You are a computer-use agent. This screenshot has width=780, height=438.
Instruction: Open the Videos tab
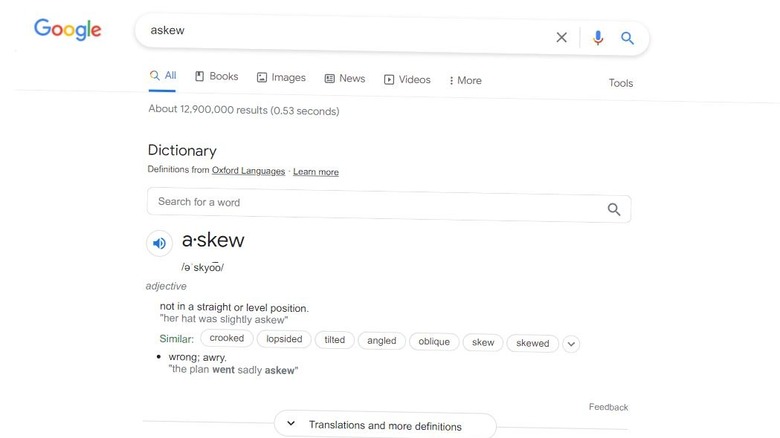407,79
